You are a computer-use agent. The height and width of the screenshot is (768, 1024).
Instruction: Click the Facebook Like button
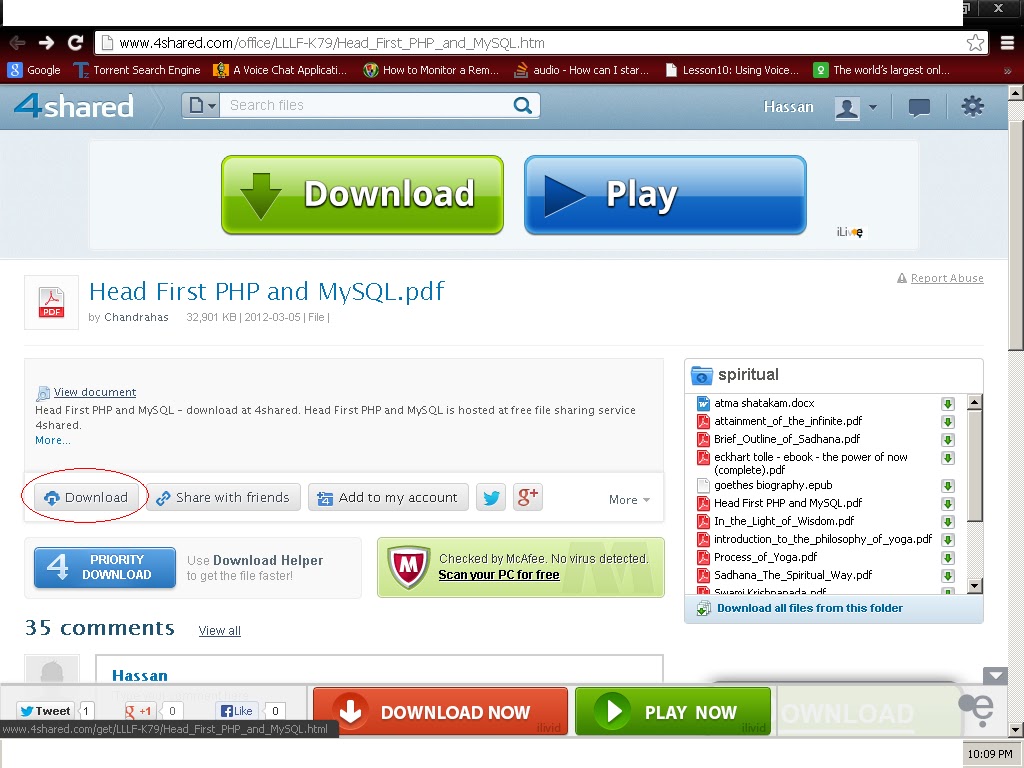236,711
